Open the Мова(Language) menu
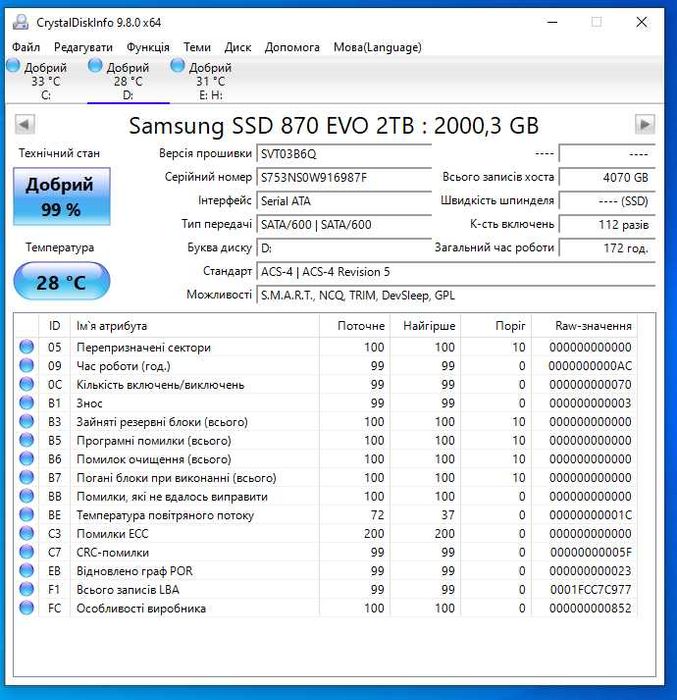 pos(377,47)
